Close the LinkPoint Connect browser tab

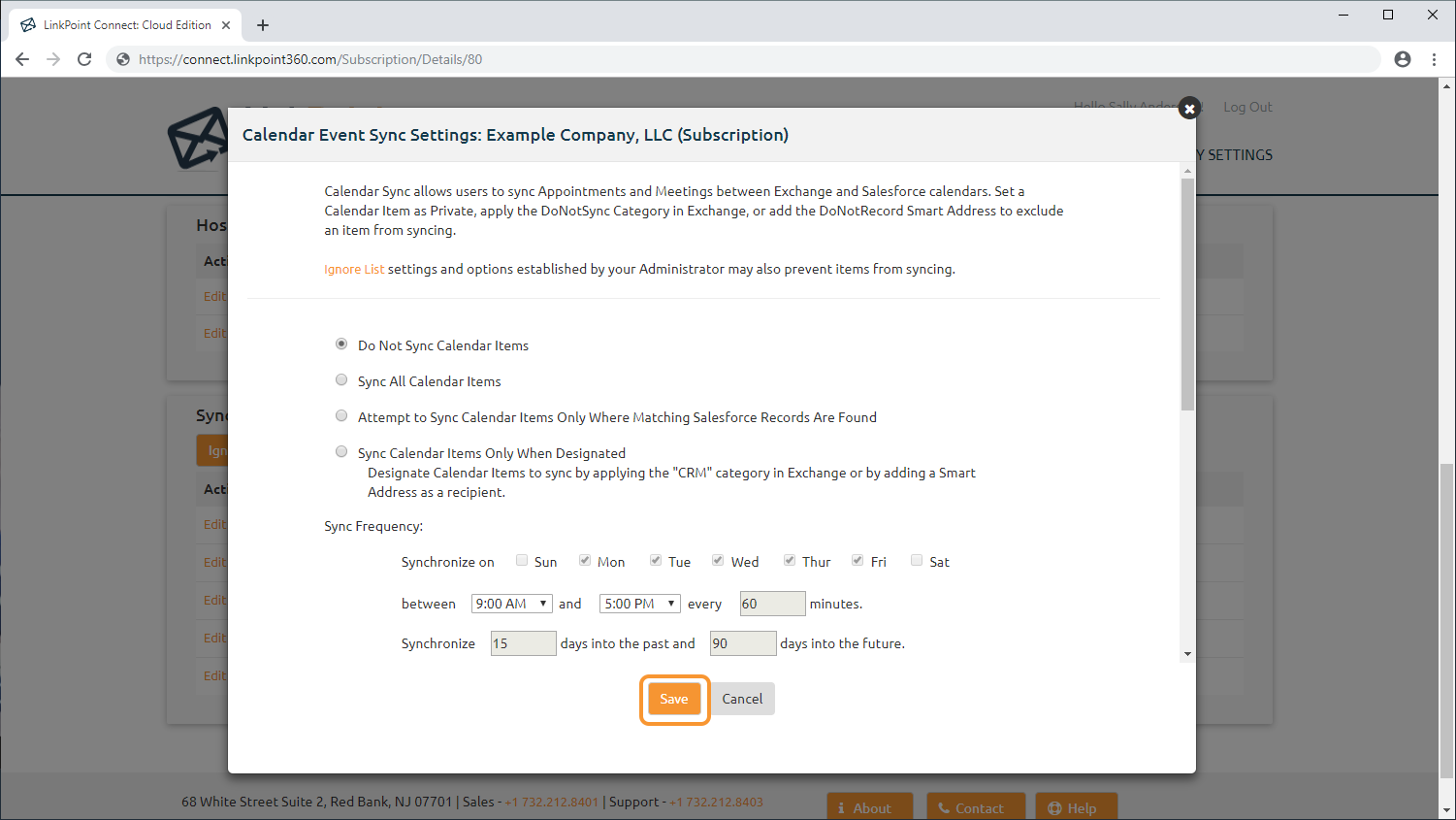(x=226, y=25)
